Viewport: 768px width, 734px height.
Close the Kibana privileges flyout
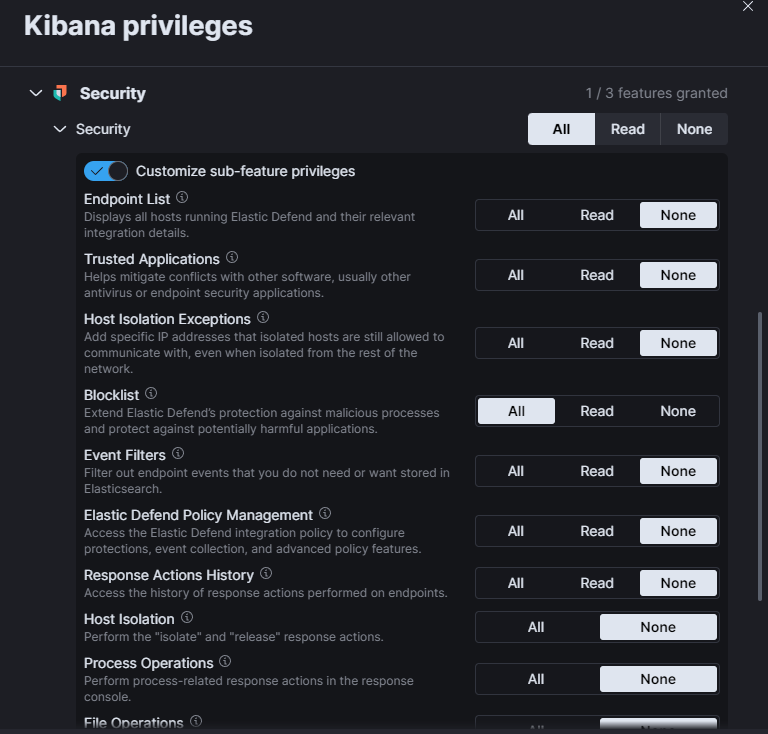point(748,6)
